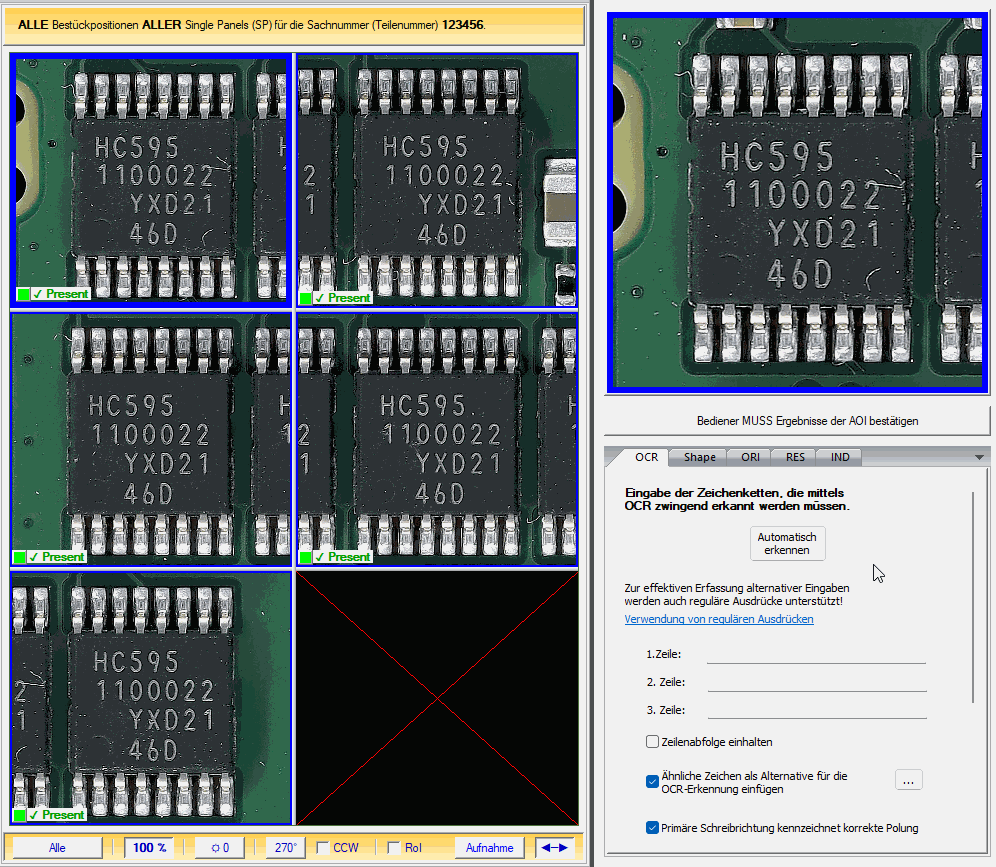Click green status square in top-left thumbnail
996x867 pixels.
24,294
